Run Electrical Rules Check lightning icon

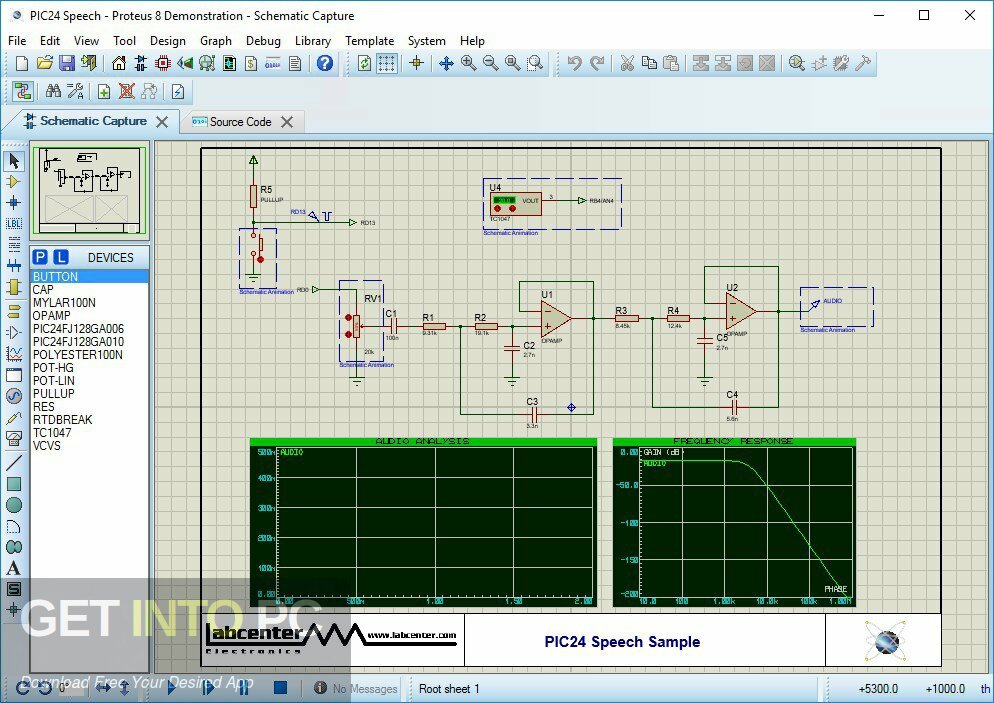178,92
